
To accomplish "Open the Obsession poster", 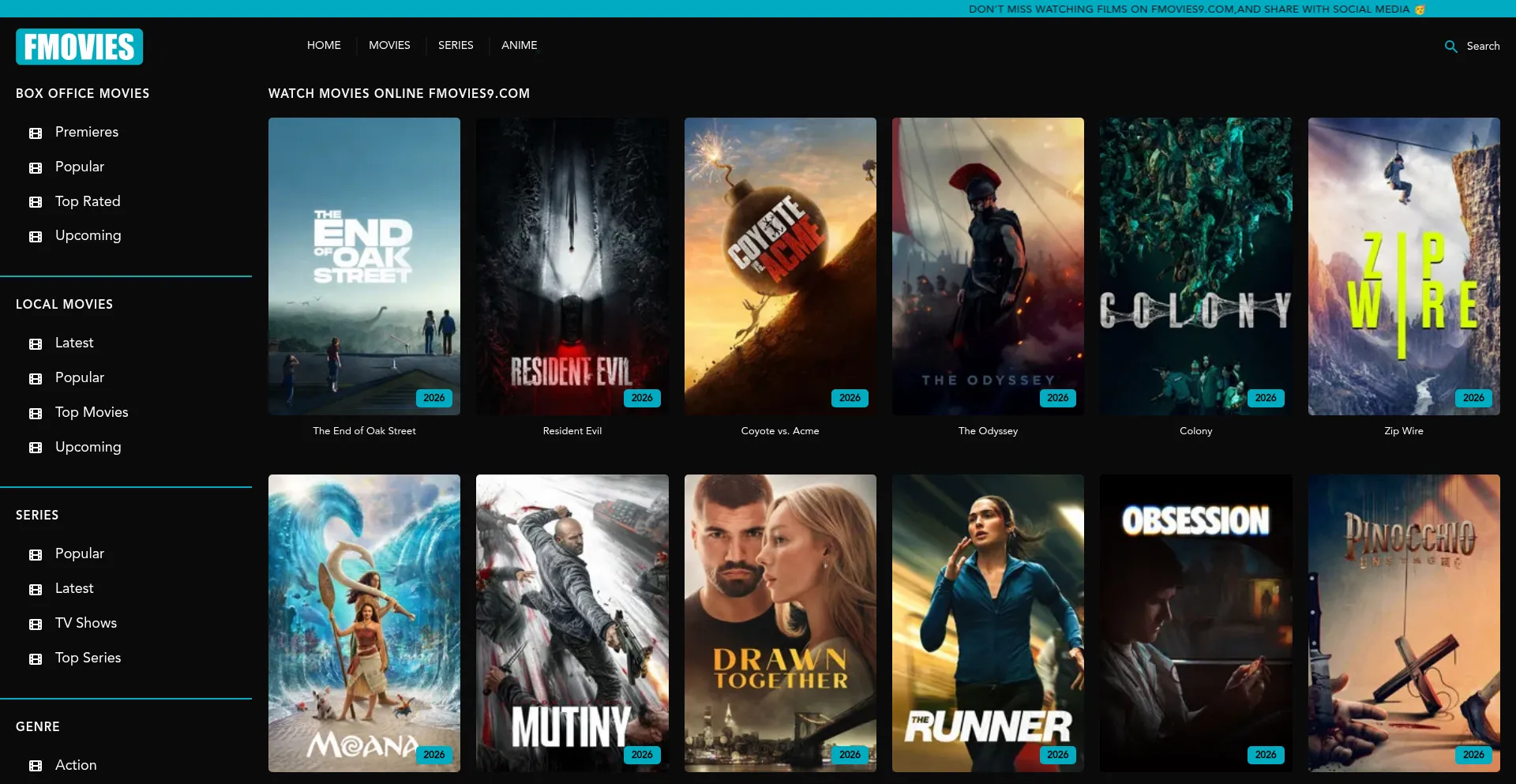I will pos(1195,623).
